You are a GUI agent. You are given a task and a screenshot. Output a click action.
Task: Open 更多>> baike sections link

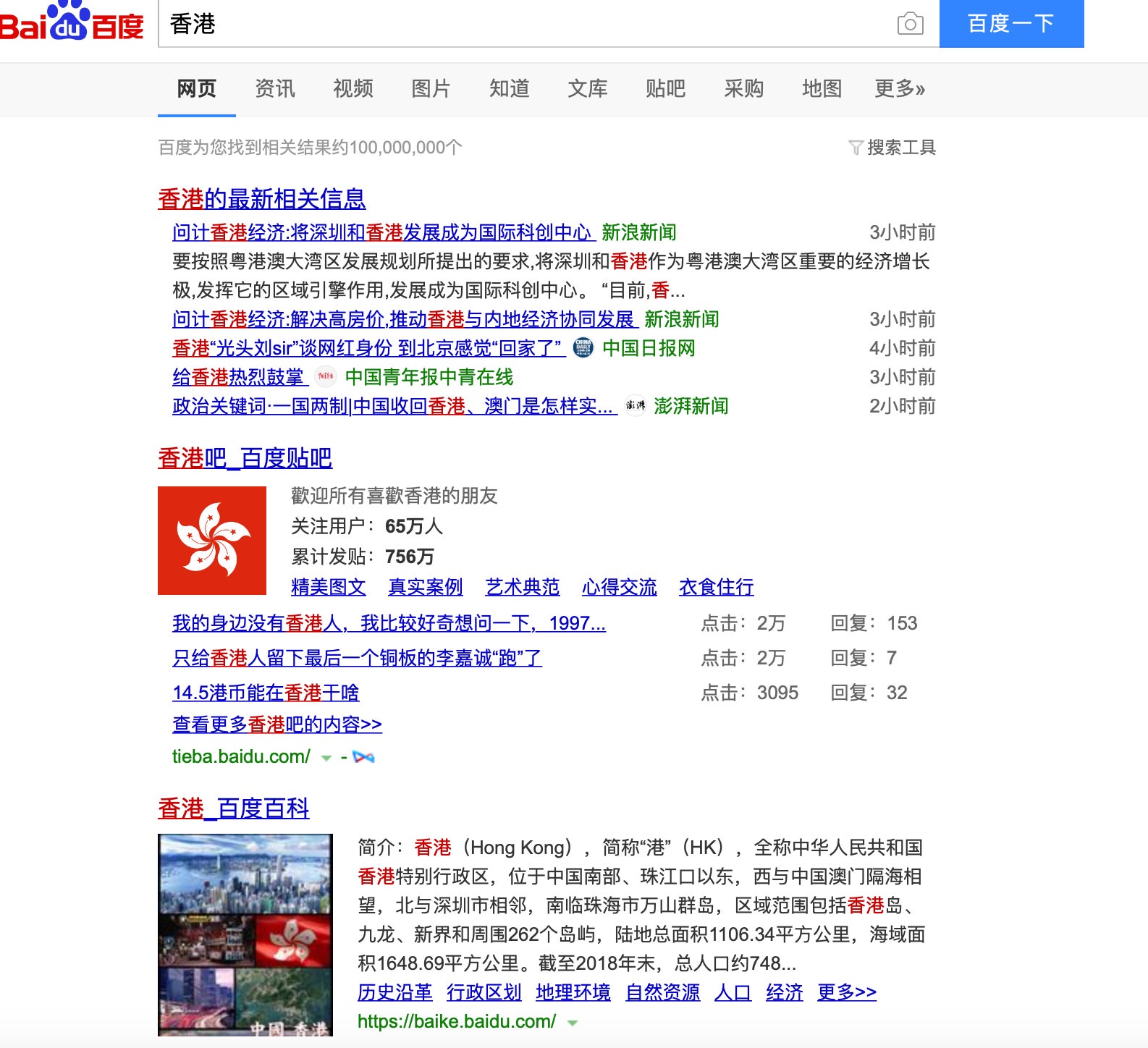tap(847, 992)
